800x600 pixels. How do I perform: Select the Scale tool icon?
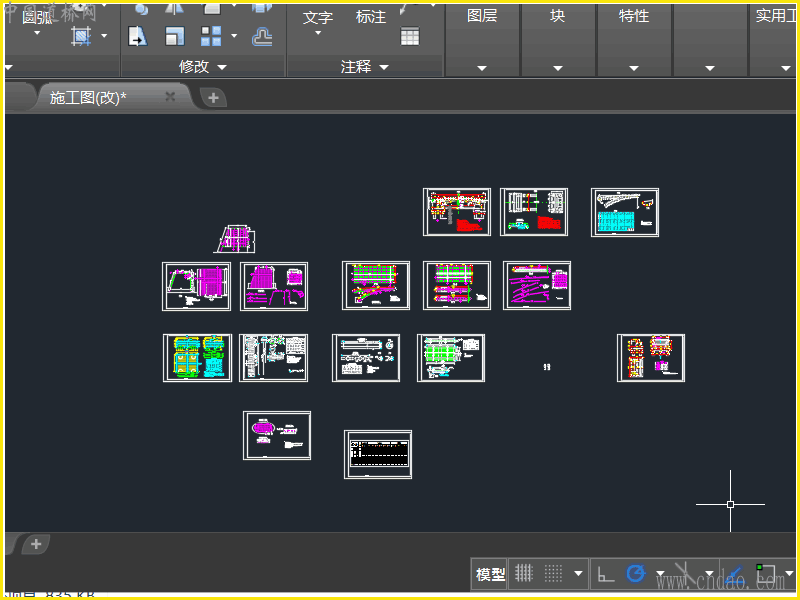pyautogui.click(x=174, y=37)
